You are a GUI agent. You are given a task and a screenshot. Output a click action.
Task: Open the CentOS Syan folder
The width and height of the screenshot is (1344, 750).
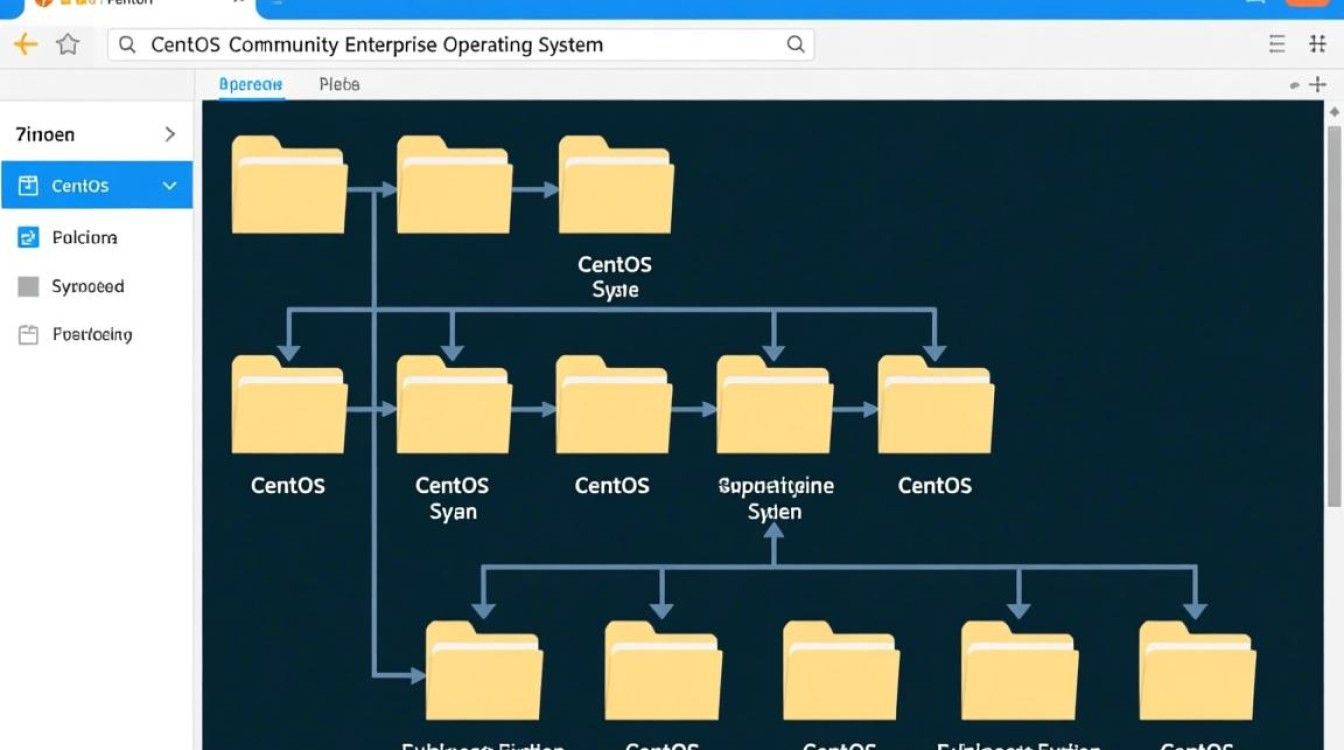[x=454, y=404]
